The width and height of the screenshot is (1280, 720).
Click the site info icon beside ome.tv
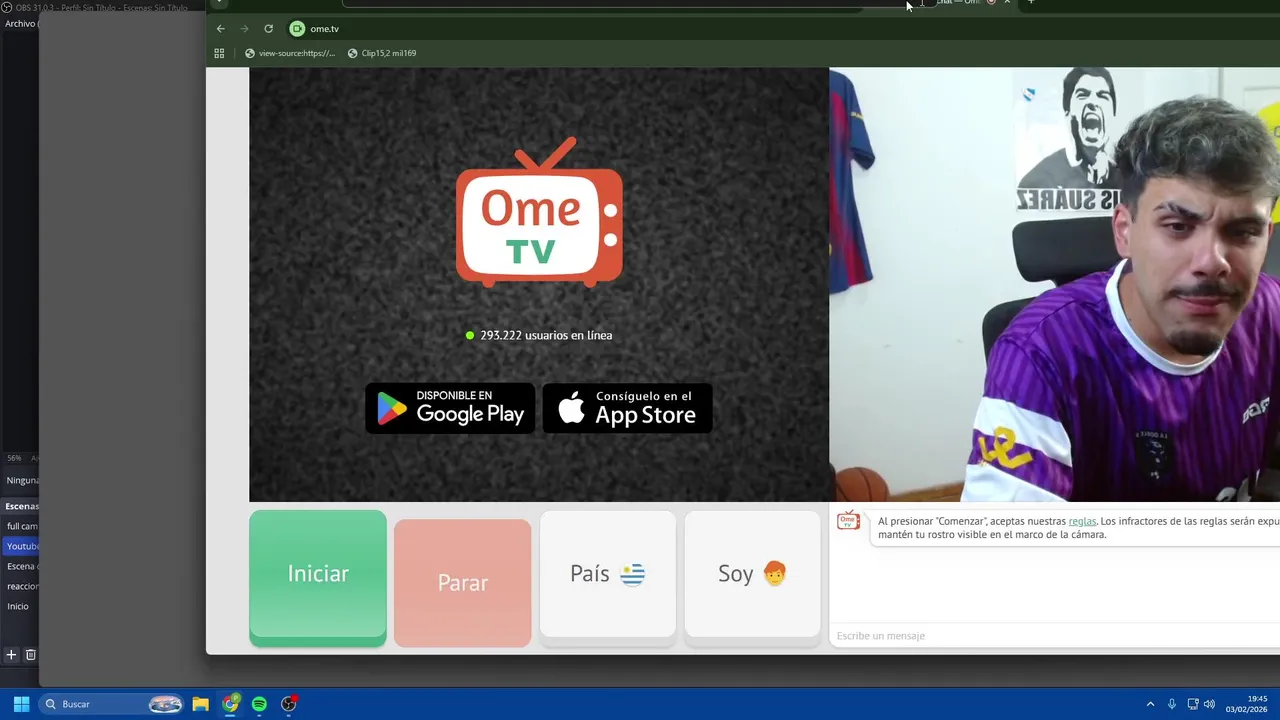coord(297,29)
